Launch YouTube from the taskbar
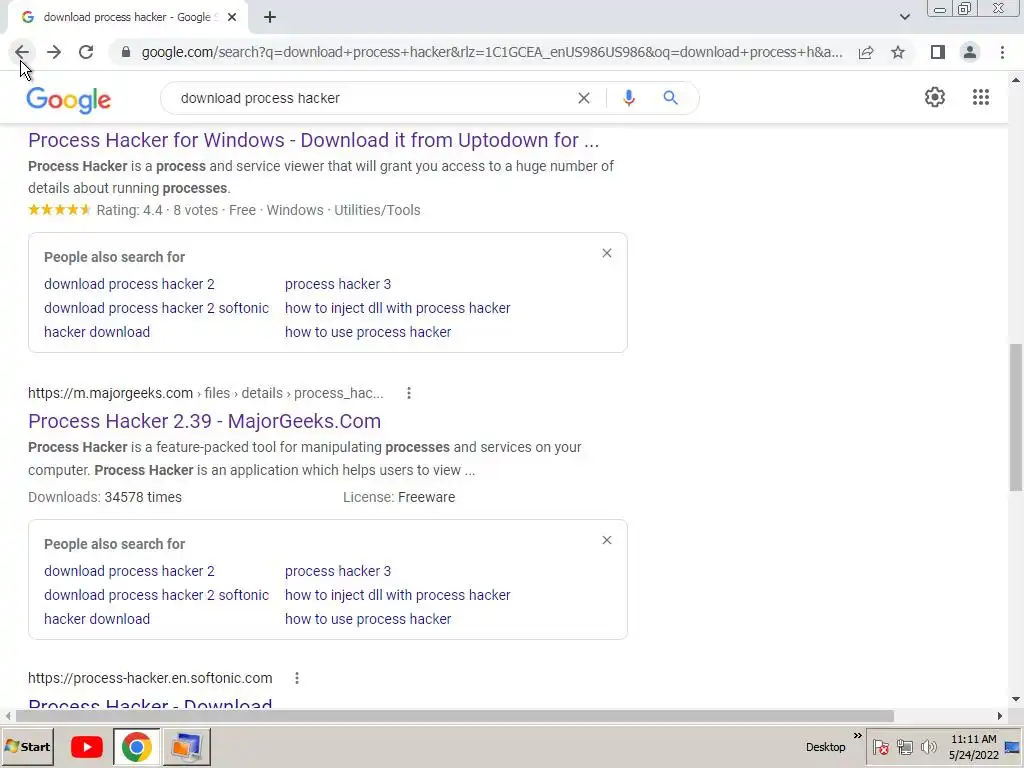Image resolution: width=1024 pixels, height=768 pixels. point(86,746)
